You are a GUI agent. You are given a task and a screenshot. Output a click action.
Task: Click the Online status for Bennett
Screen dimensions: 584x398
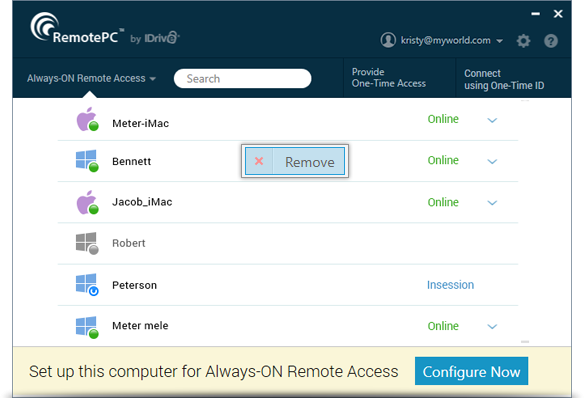[443, 160]
